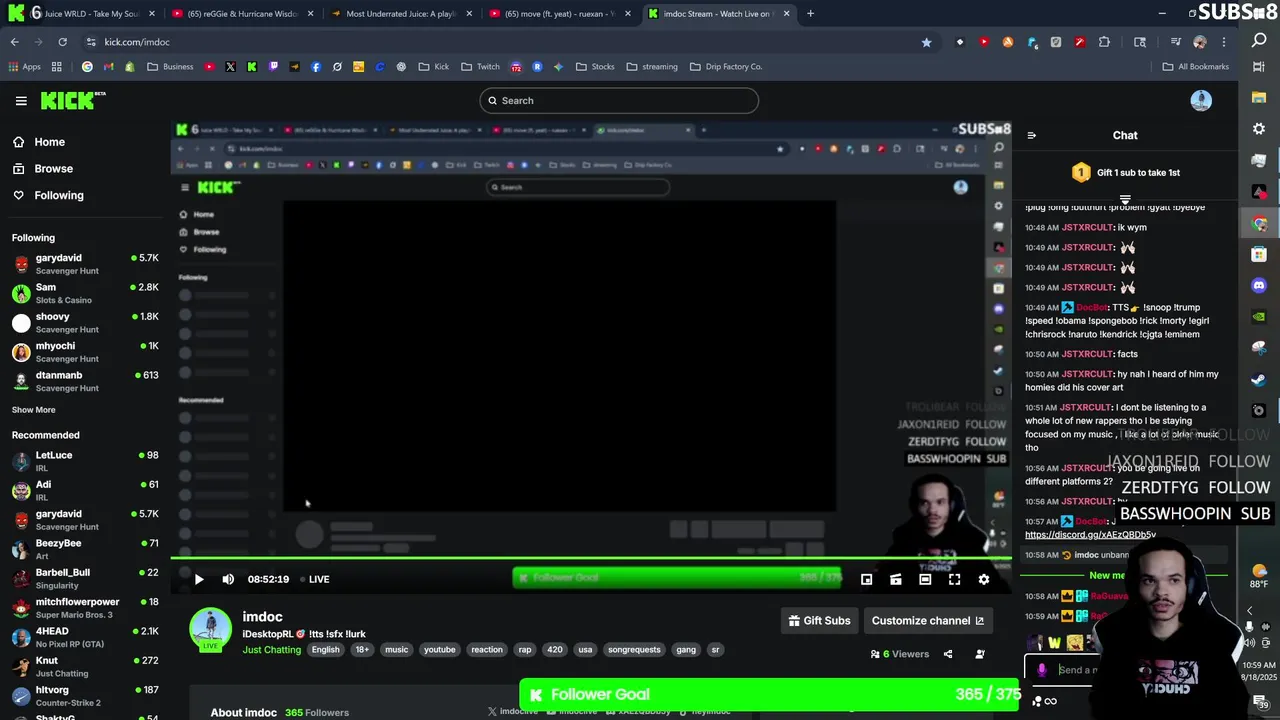Toggle theater mode in the player
Image resolution: width=1280 pixels, height=720 pixels.
coord(925,579)
